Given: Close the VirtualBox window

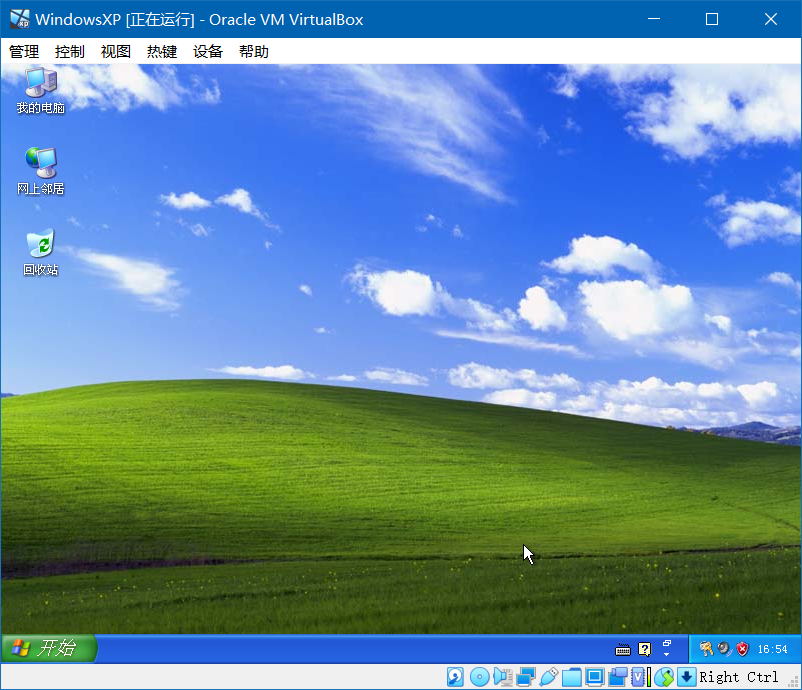Looking at the screenshot, I should pos(771,19).
